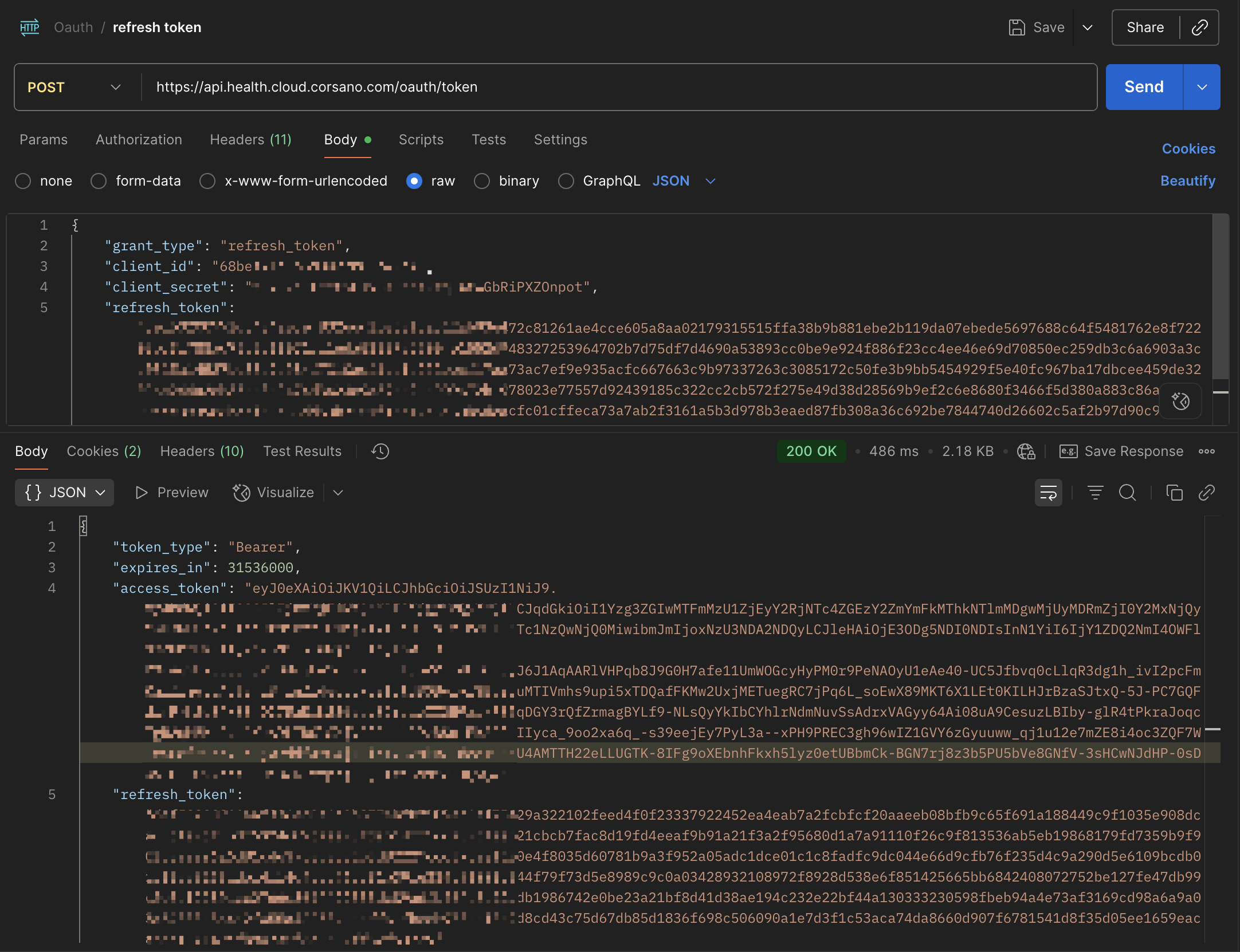1240x952 pixels.
Task: Select the form-data body radio option
Action: click(99, 181)
